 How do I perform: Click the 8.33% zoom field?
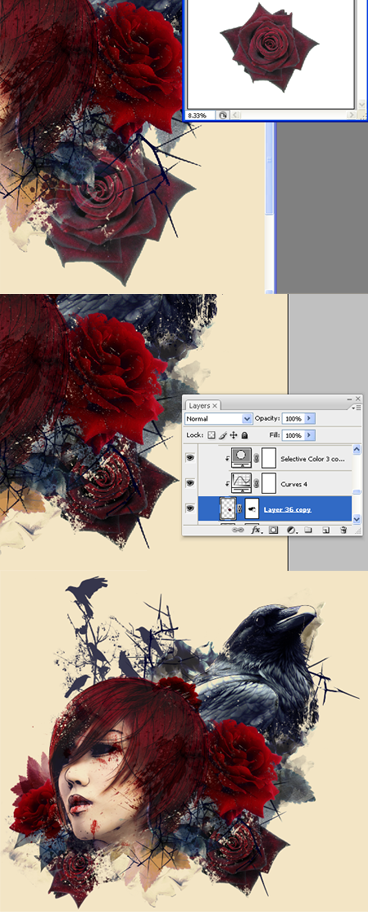[x=201, y=115]
